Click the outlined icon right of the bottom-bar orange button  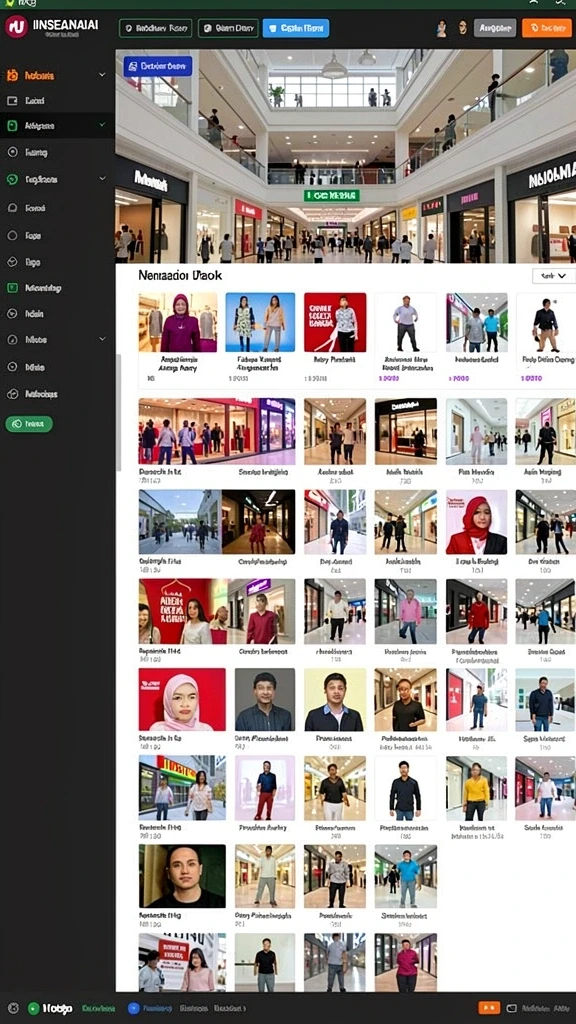[x=511, y=1008]
